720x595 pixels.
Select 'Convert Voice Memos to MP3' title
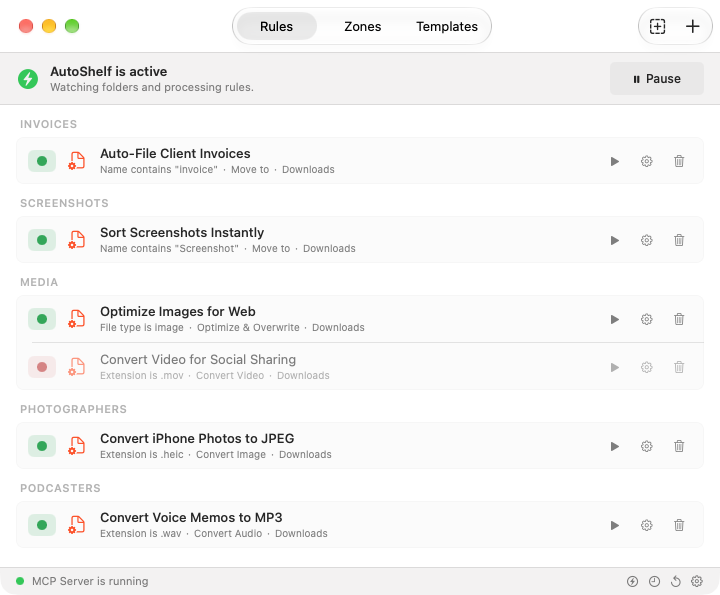coord(191,517)
